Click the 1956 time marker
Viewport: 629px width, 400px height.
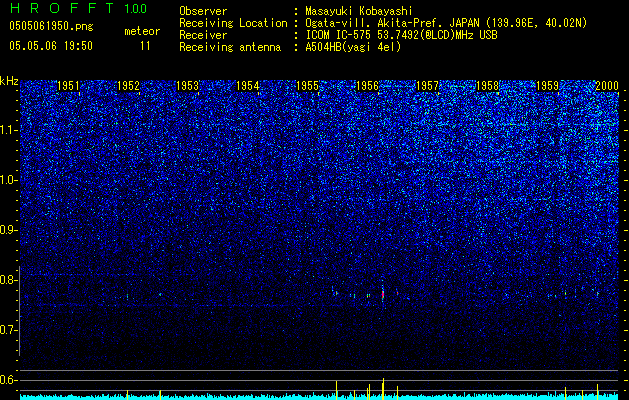[367, 86]
